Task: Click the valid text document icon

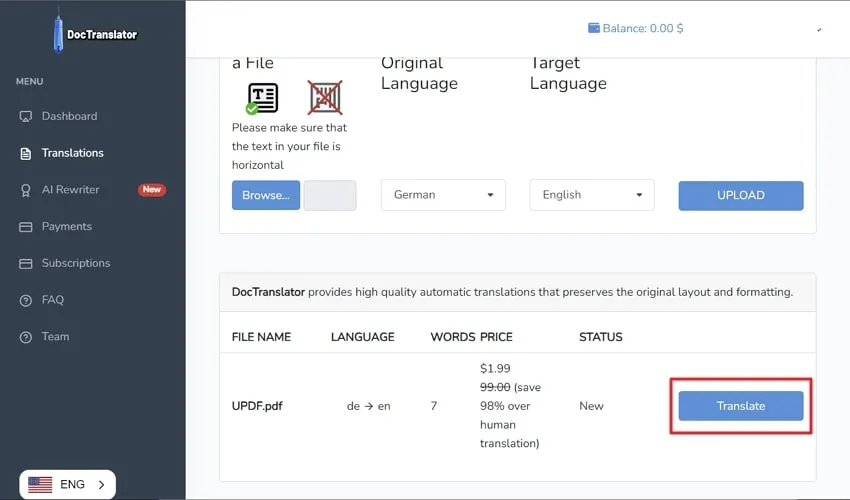Action: pyautogui.click(x=262, y=98)
